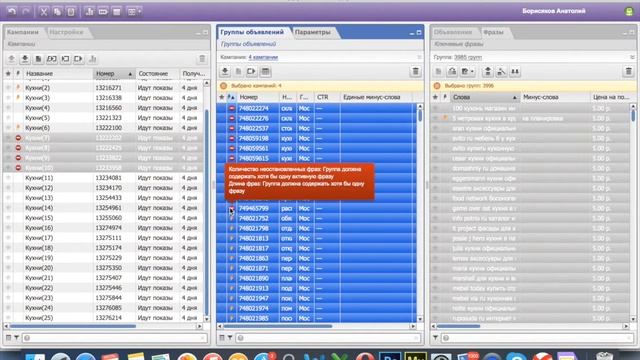Click the username Борисиков Анатолий
Screen dimensions: 640x360
tap(554, 11)
